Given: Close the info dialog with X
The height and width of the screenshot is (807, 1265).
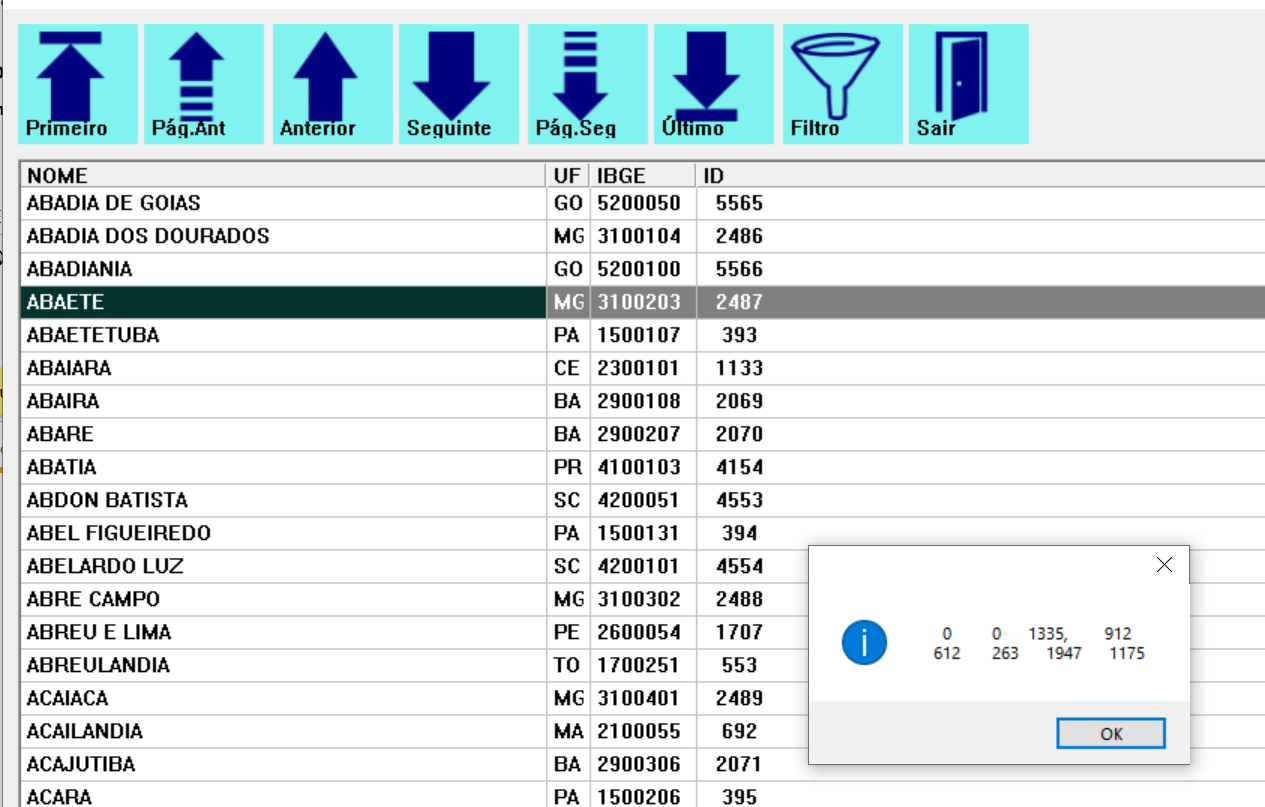Looking at the screenshot, I should coord(1164,565).
